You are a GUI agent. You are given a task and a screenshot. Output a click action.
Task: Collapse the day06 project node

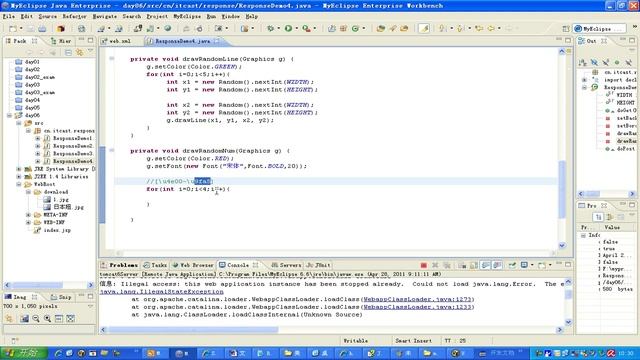pyautogui.click(x=9, y=116)
